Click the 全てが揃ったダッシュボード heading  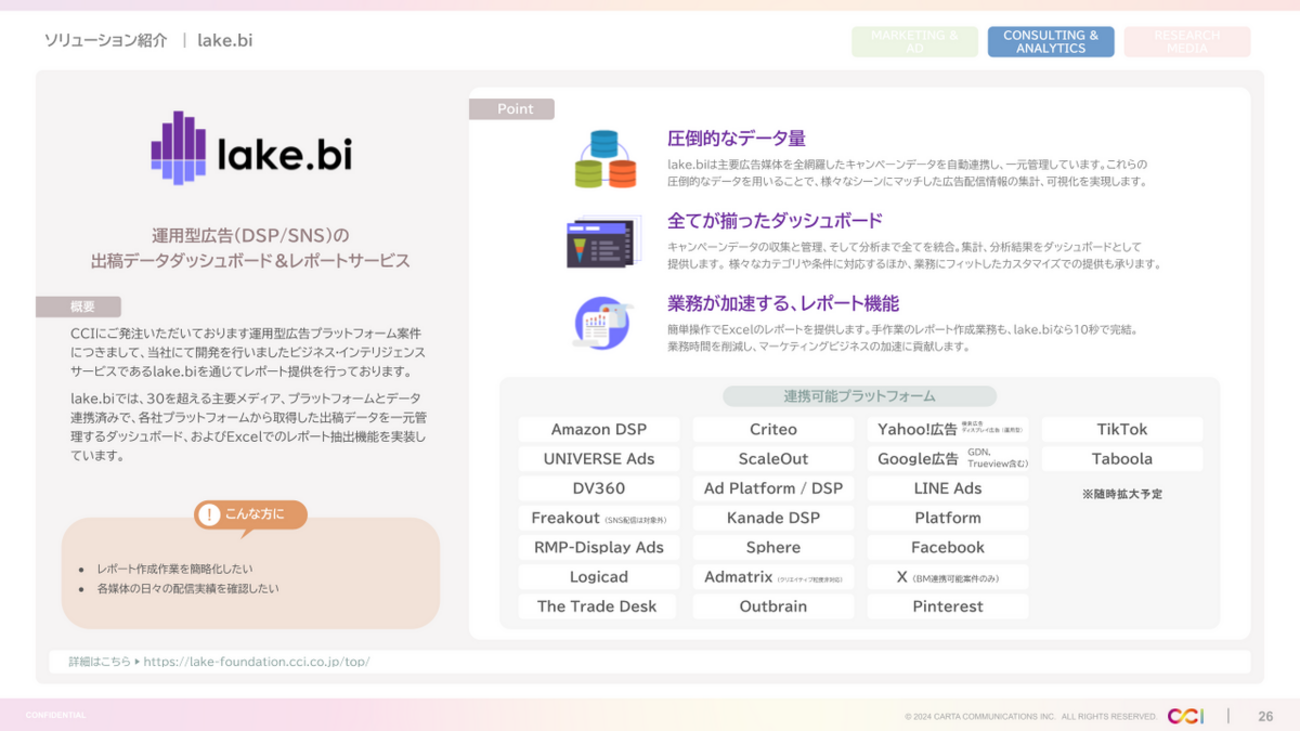pos(775,221)
